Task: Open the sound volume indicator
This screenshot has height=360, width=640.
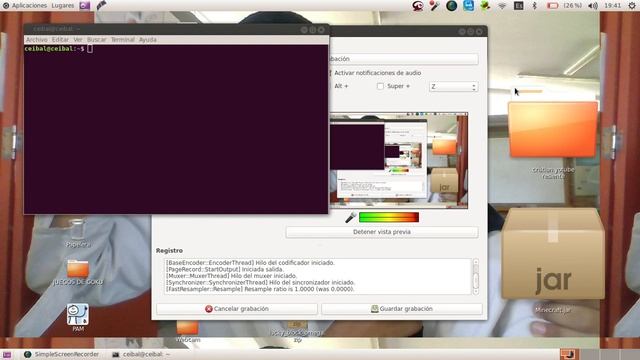Action: [593, 6]
